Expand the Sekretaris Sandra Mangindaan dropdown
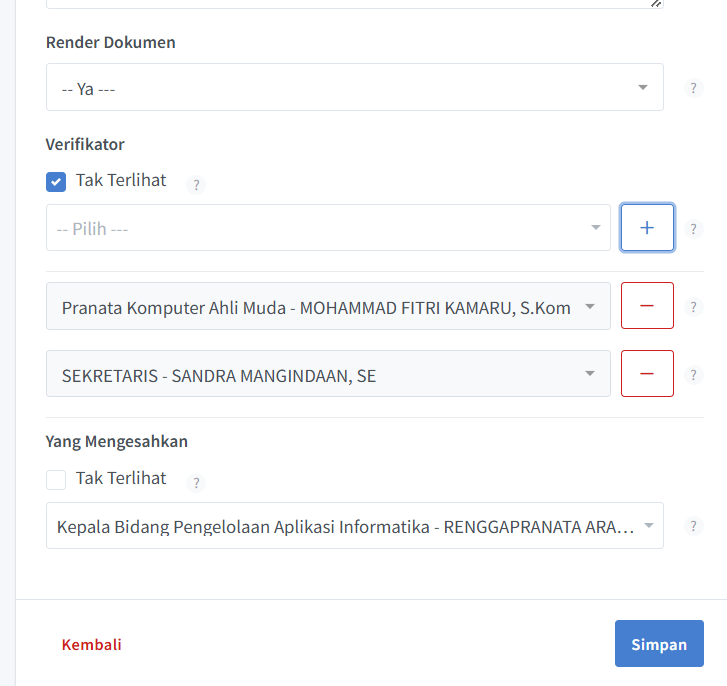 pyautogui.click(x=328, y=375)
